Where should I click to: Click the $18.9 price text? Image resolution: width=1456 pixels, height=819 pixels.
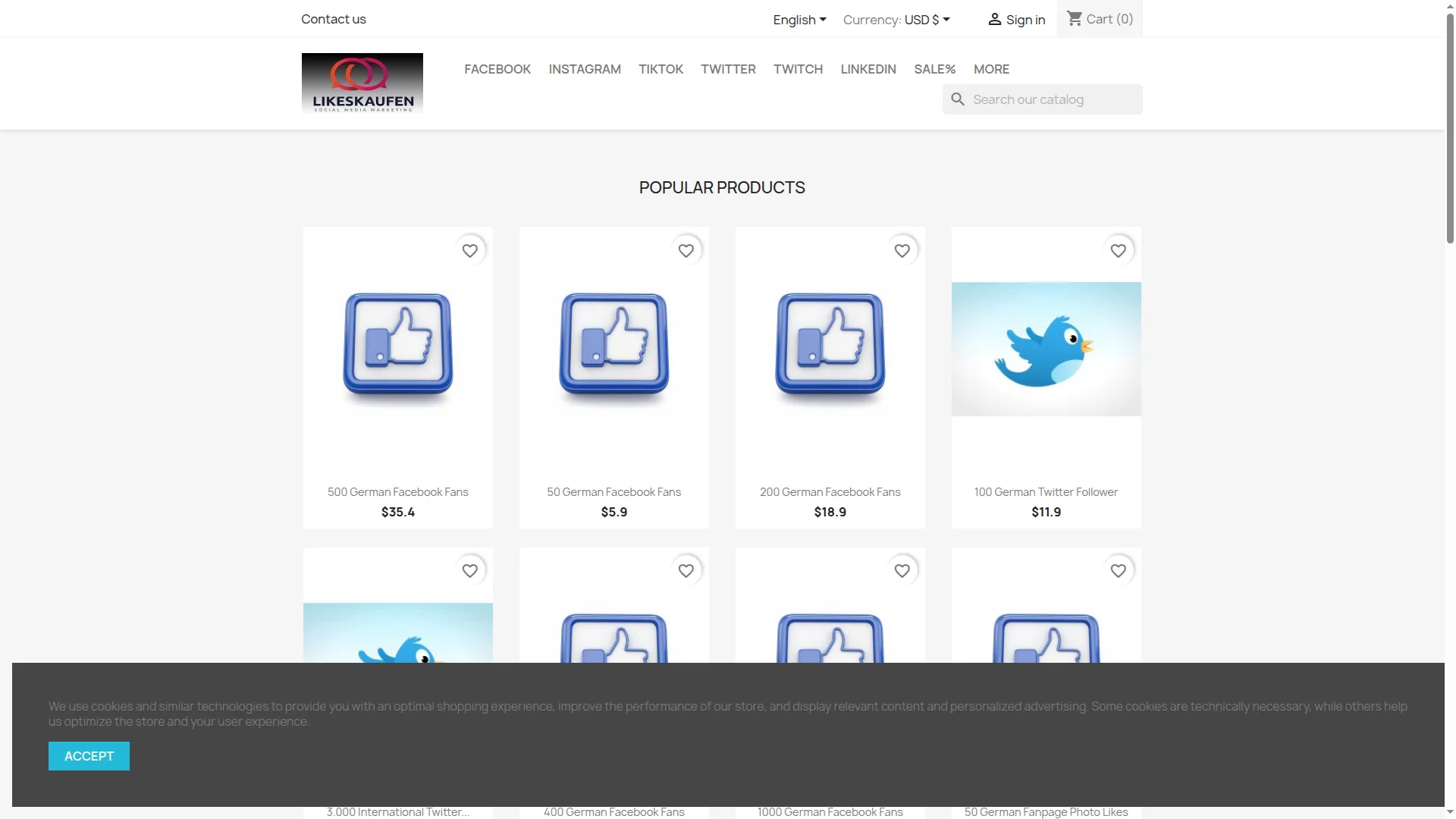coord(830,513)
